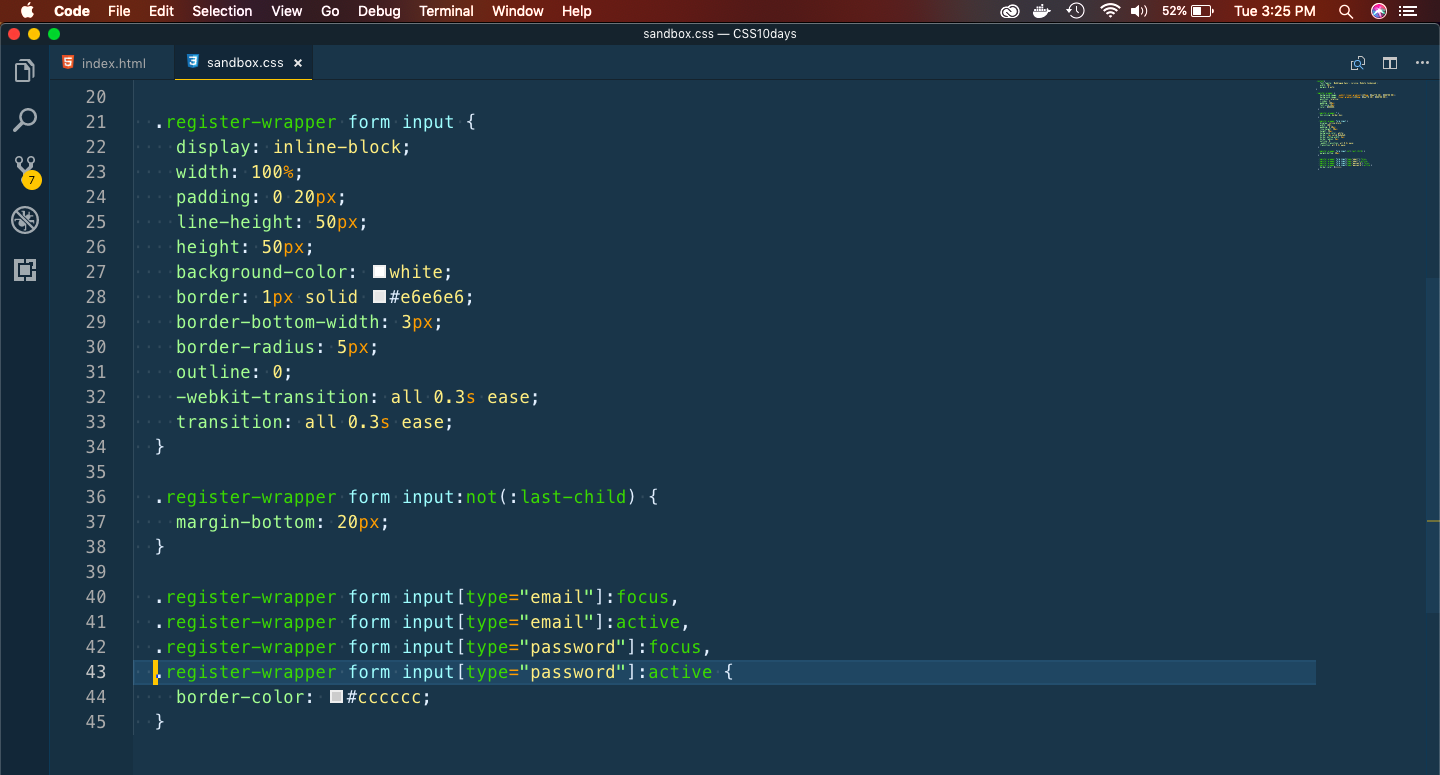Open the More Actions ellipsis menu
Image resolution: width=1440 pixels, height=775 pixels.
click(1422, 63)
